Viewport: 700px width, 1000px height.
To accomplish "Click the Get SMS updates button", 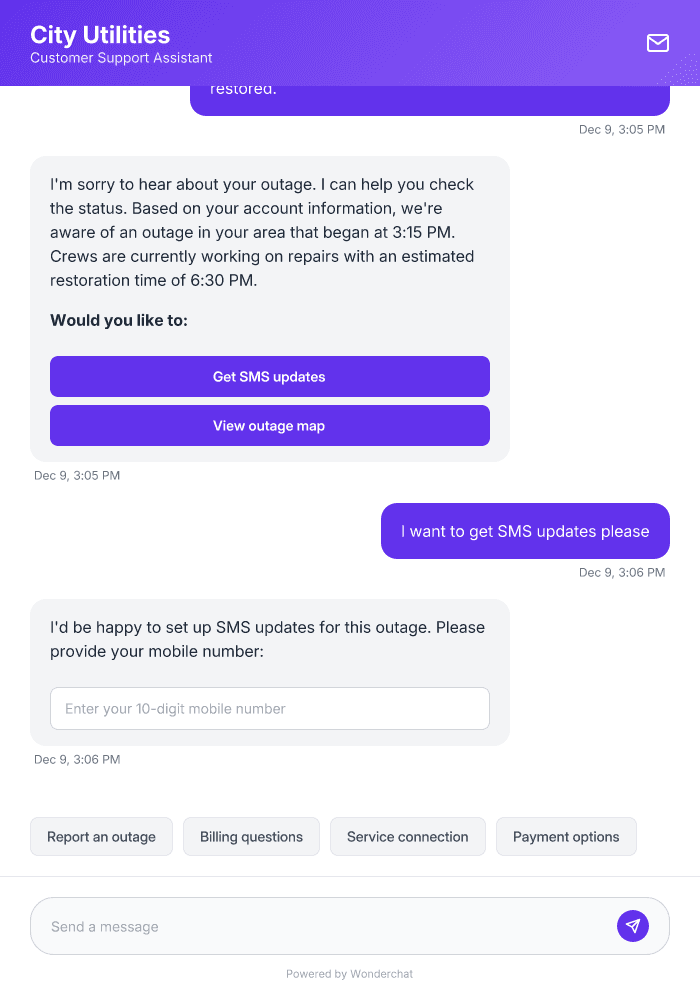I will pos(269,376).
